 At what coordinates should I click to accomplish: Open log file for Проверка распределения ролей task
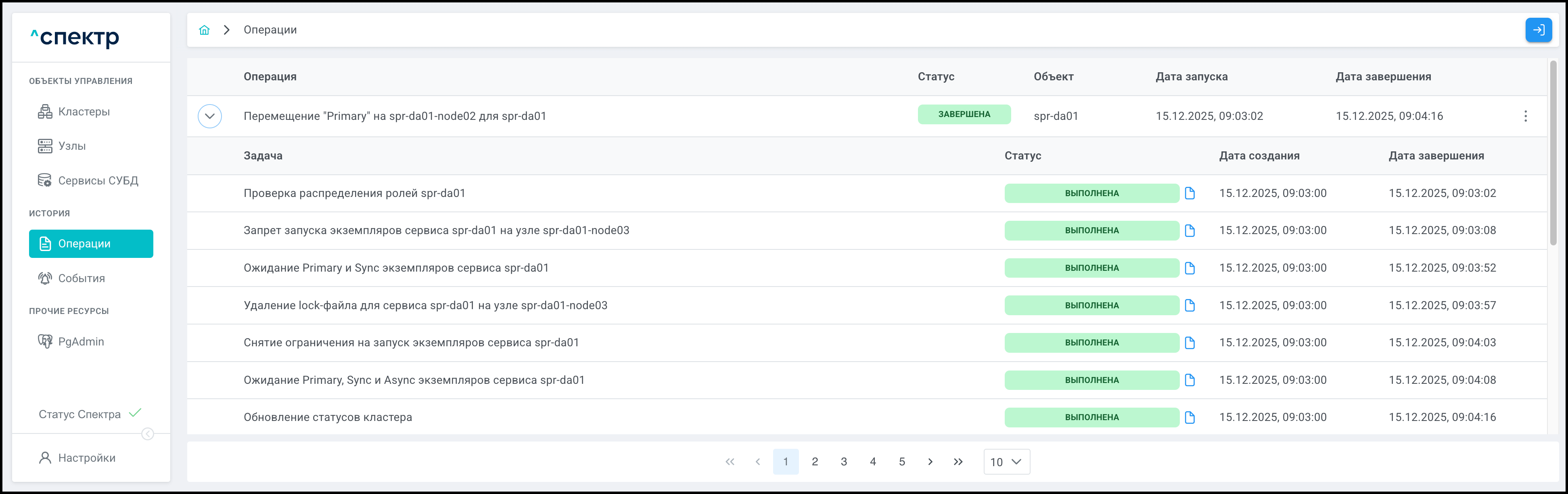[x=1190, y=193]
